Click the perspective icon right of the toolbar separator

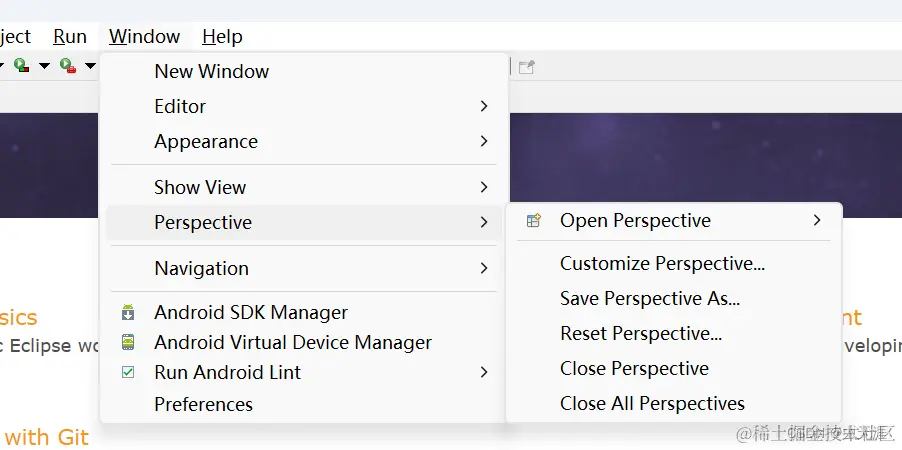(527, 67)
